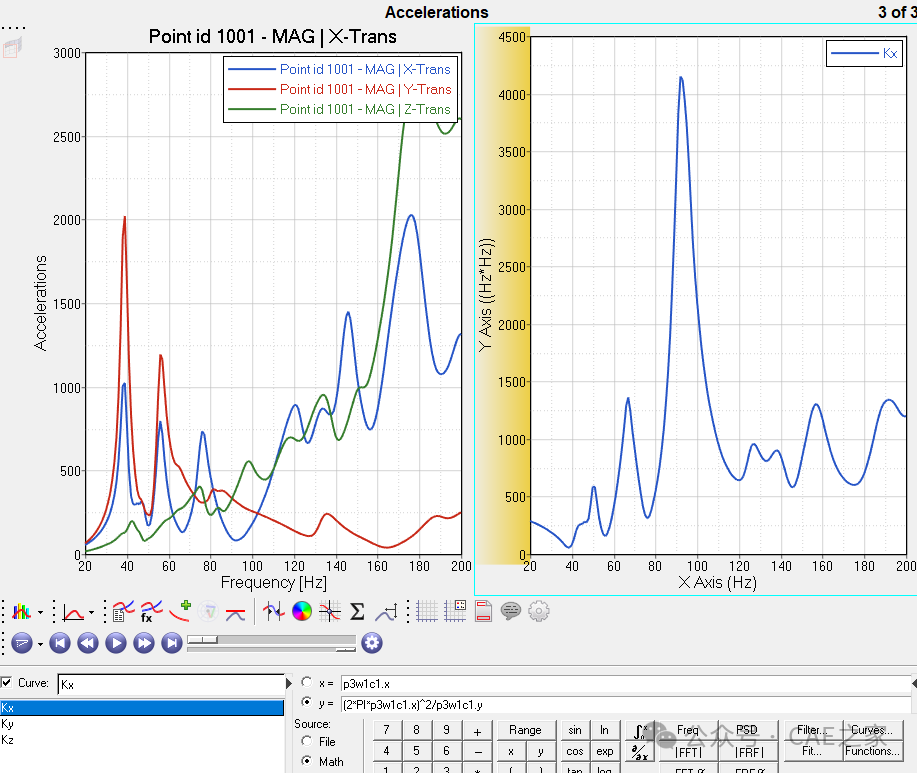
Task: Select Kx in the curve list
Action: pos(142,708)
